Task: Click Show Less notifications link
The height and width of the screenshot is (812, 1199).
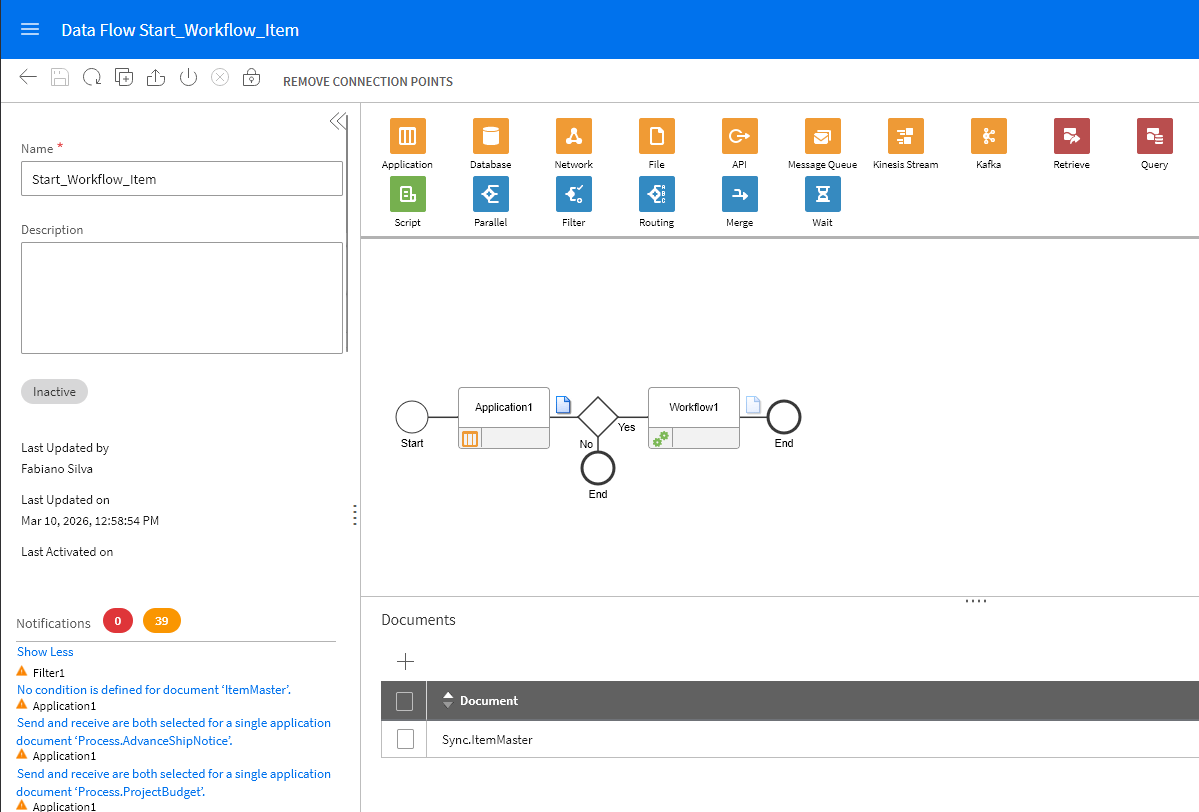Action: tap(45, 651)
